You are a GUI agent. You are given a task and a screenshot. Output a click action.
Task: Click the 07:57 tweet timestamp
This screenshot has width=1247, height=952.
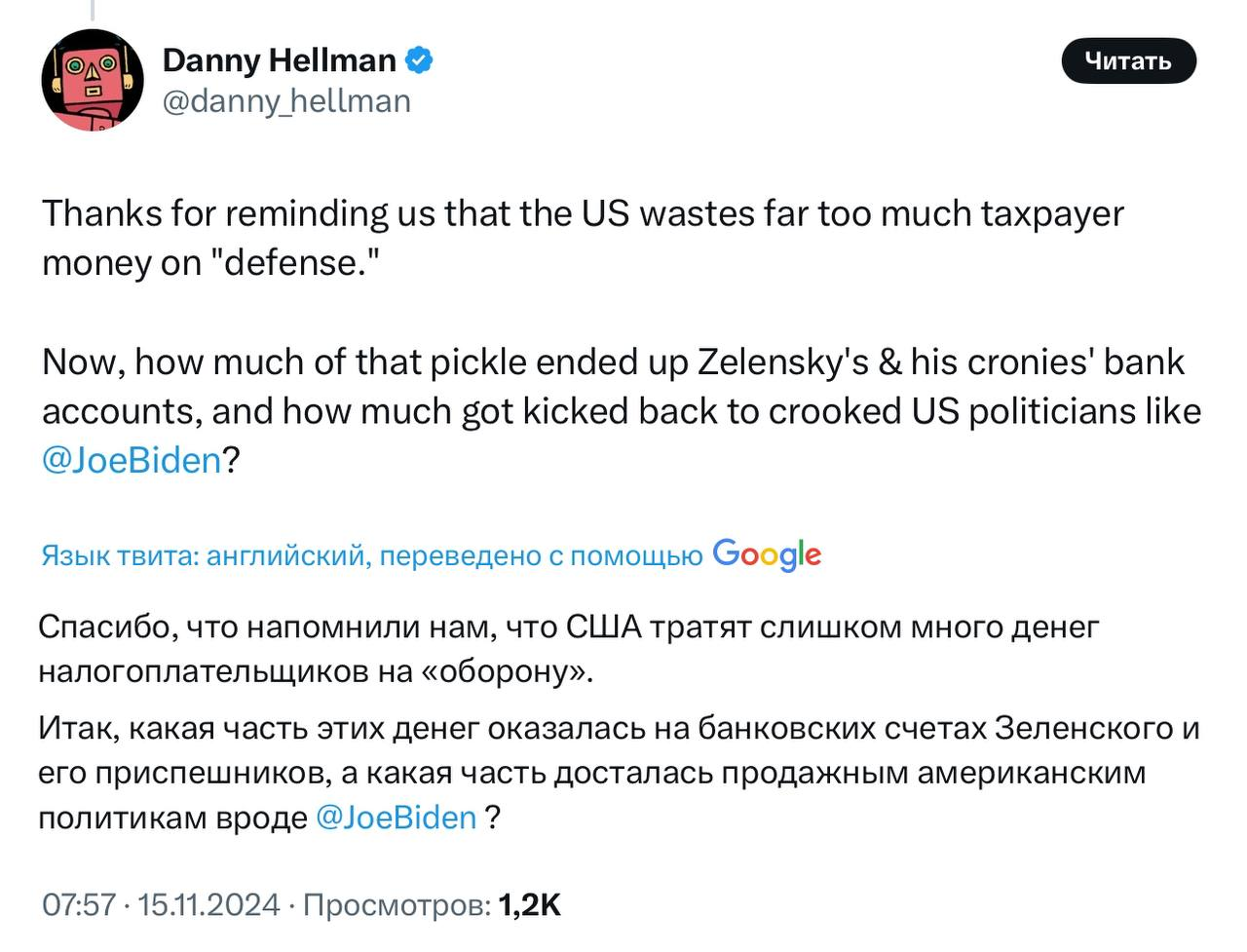79,905
